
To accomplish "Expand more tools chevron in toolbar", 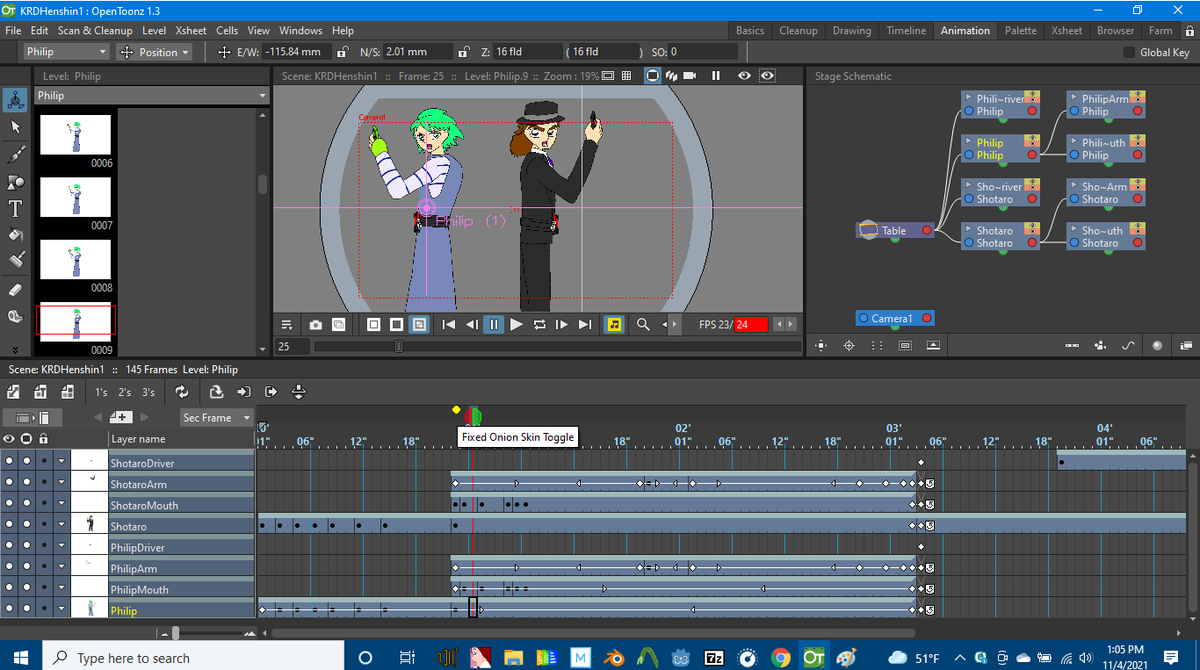I will pyautogui.click(x=15, y=350).
